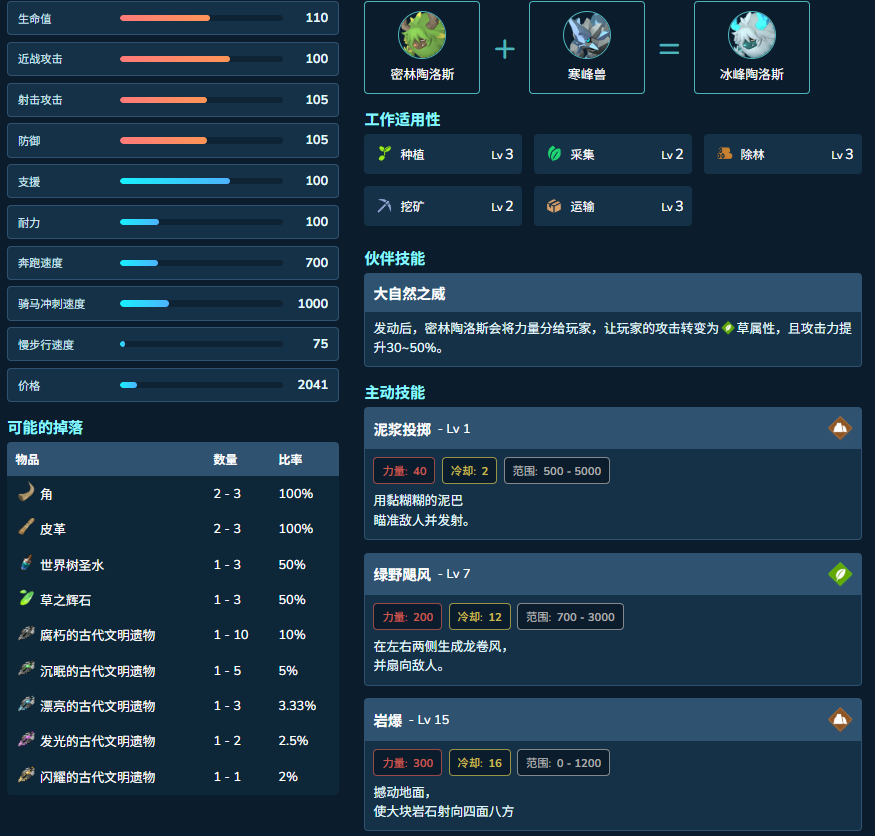The width and height of the screenshot is (875, 836).
Task: Click the ground element icon for 岩爆
Action: pyautogui.click(x=840, y=720)
